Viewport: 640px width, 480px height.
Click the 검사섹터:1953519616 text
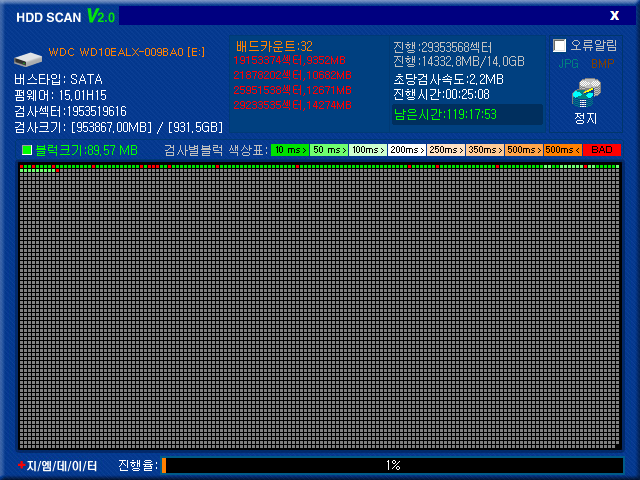pyautogui.click(x=70, y=111)
